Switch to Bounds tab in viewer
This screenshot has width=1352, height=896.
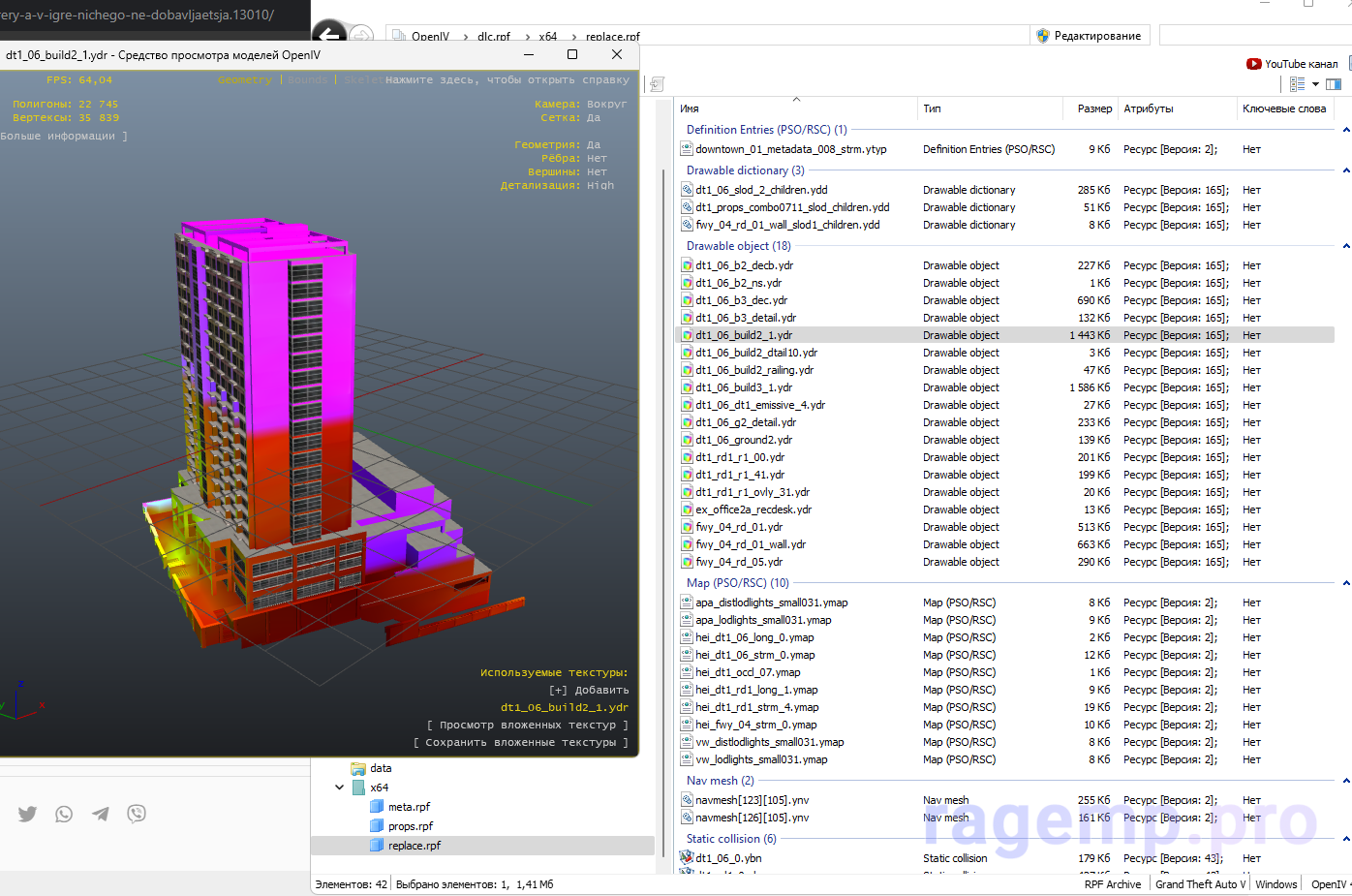307,80
